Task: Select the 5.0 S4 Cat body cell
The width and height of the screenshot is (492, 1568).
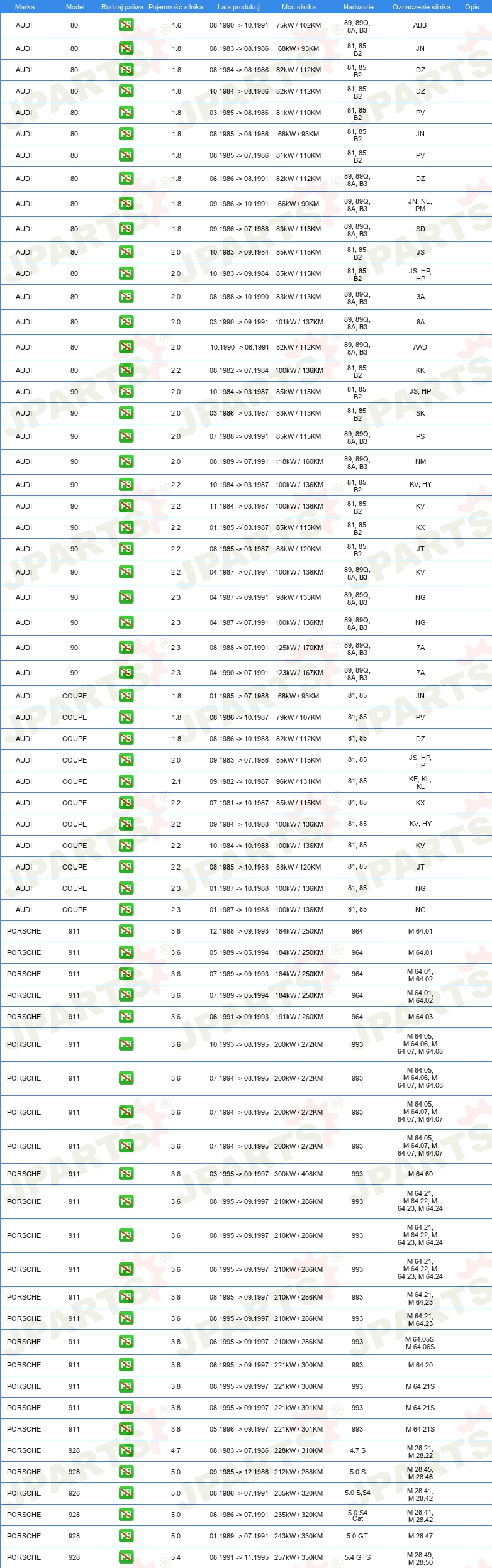Action: pyautogui.click(x=357, y=1515)
